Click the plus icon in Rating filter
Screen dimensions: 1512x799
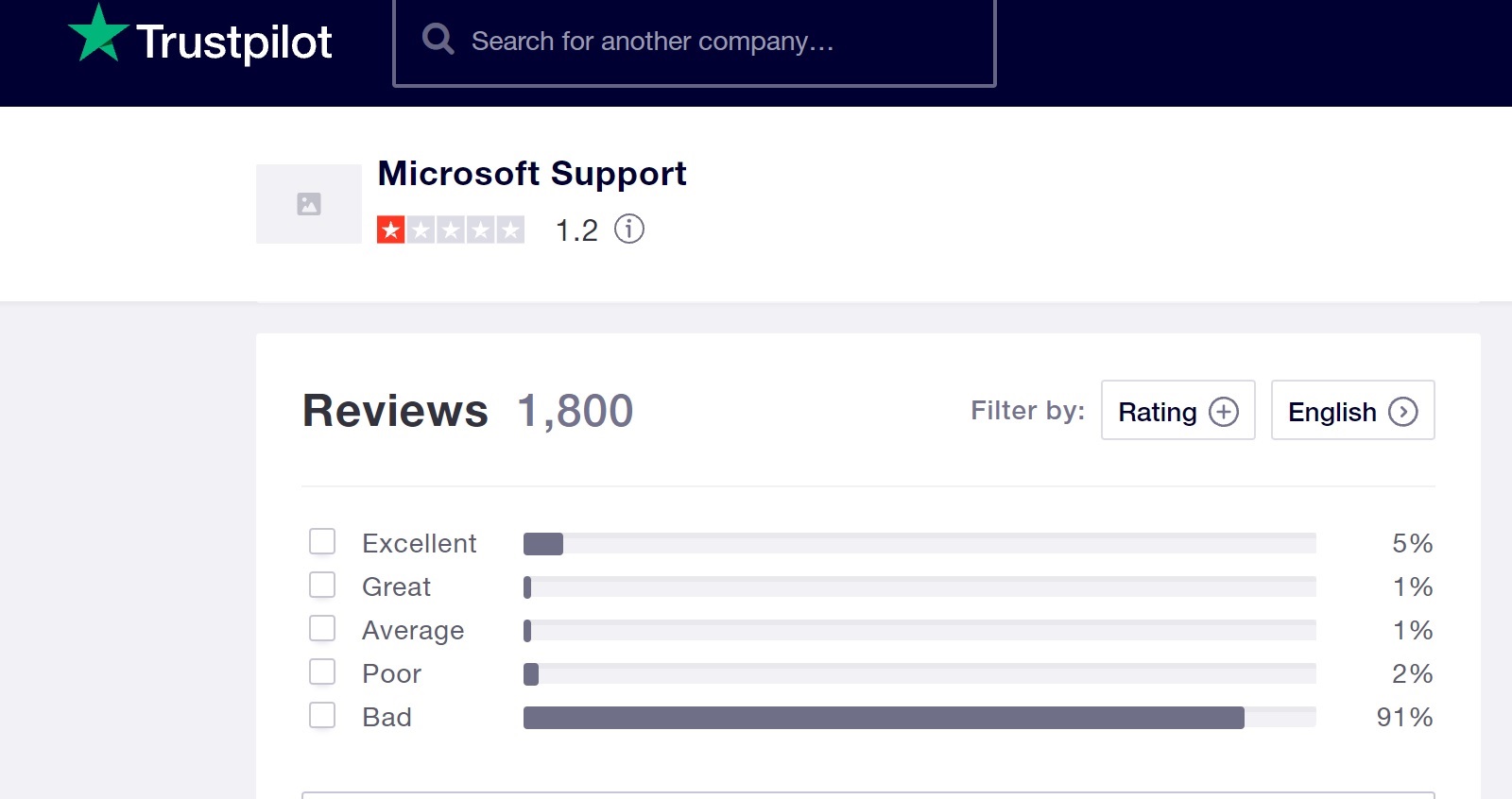coord(1224,412)
